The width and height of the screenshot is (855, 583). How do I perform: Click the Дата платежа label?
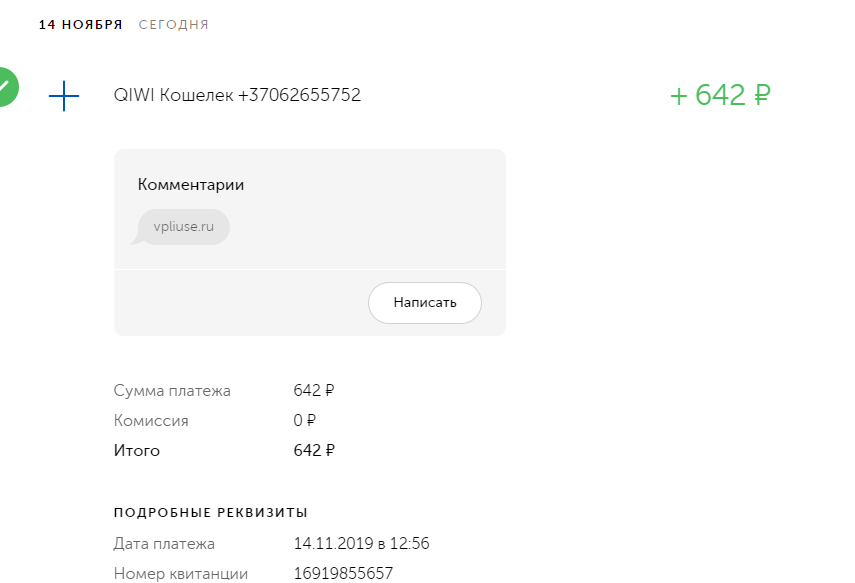coord(164,544)
